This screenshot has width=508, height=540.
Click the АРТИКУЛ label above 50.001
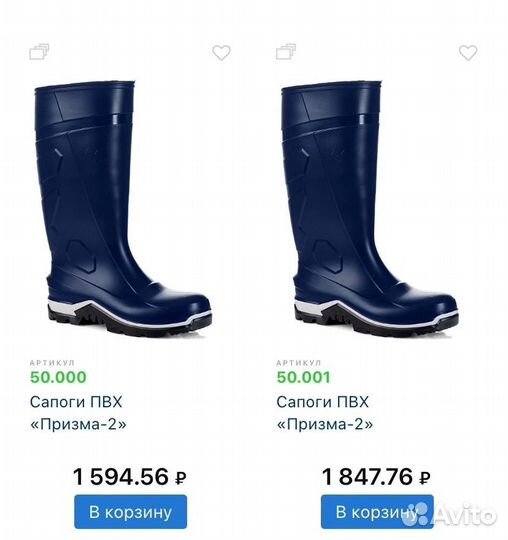pyautogui.click(x=299, y=363)
